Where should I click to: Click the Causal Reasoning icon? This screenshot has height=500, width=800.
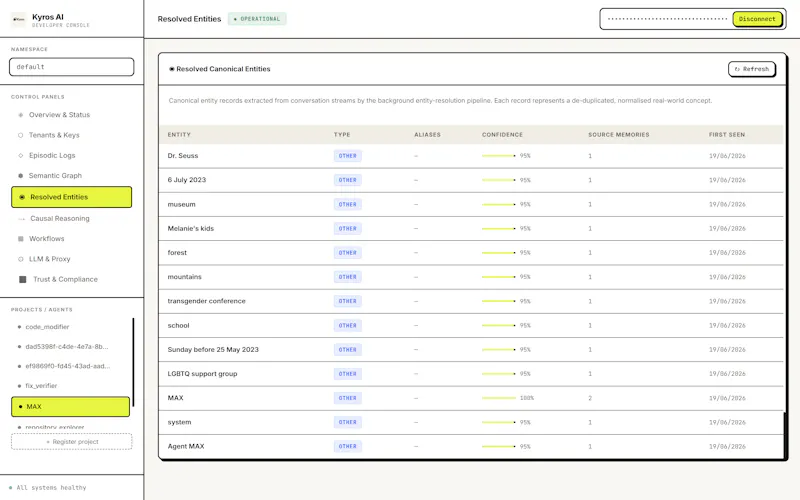(21, 218)
